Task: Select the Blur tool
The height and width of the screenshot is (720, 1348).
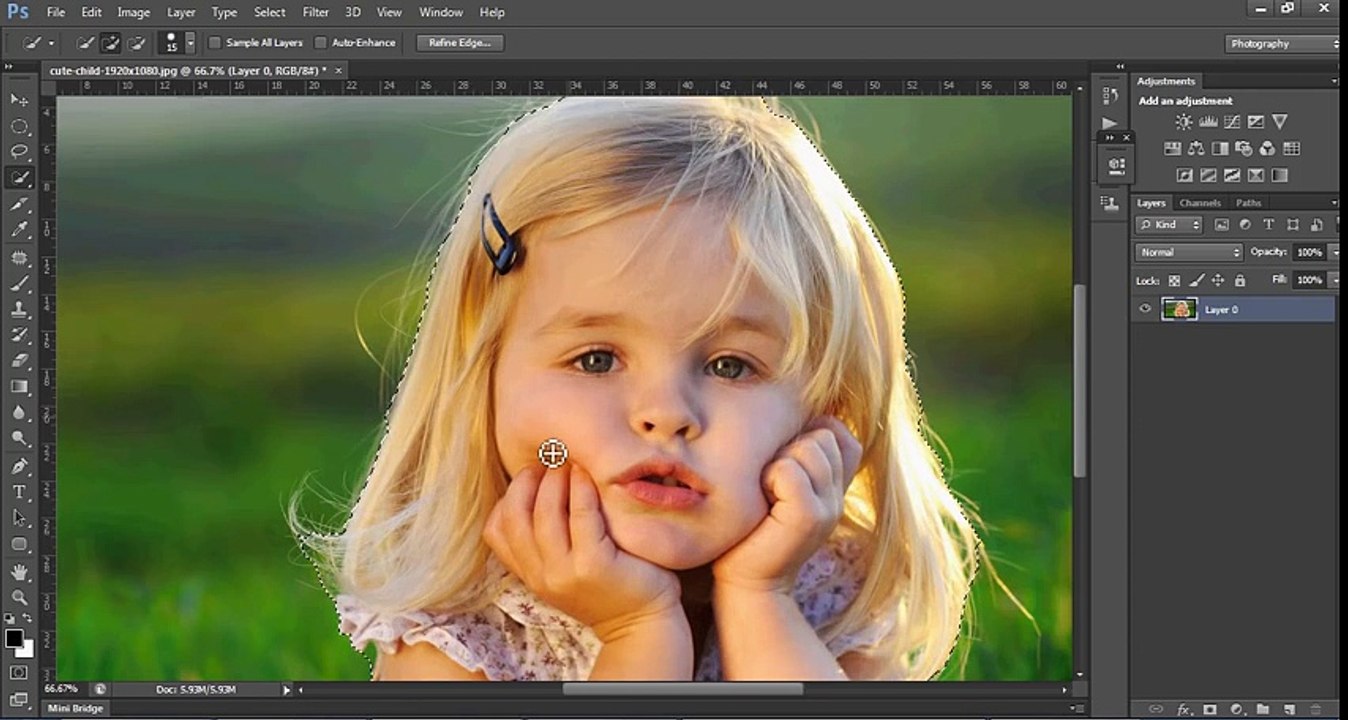Action: 19,413
